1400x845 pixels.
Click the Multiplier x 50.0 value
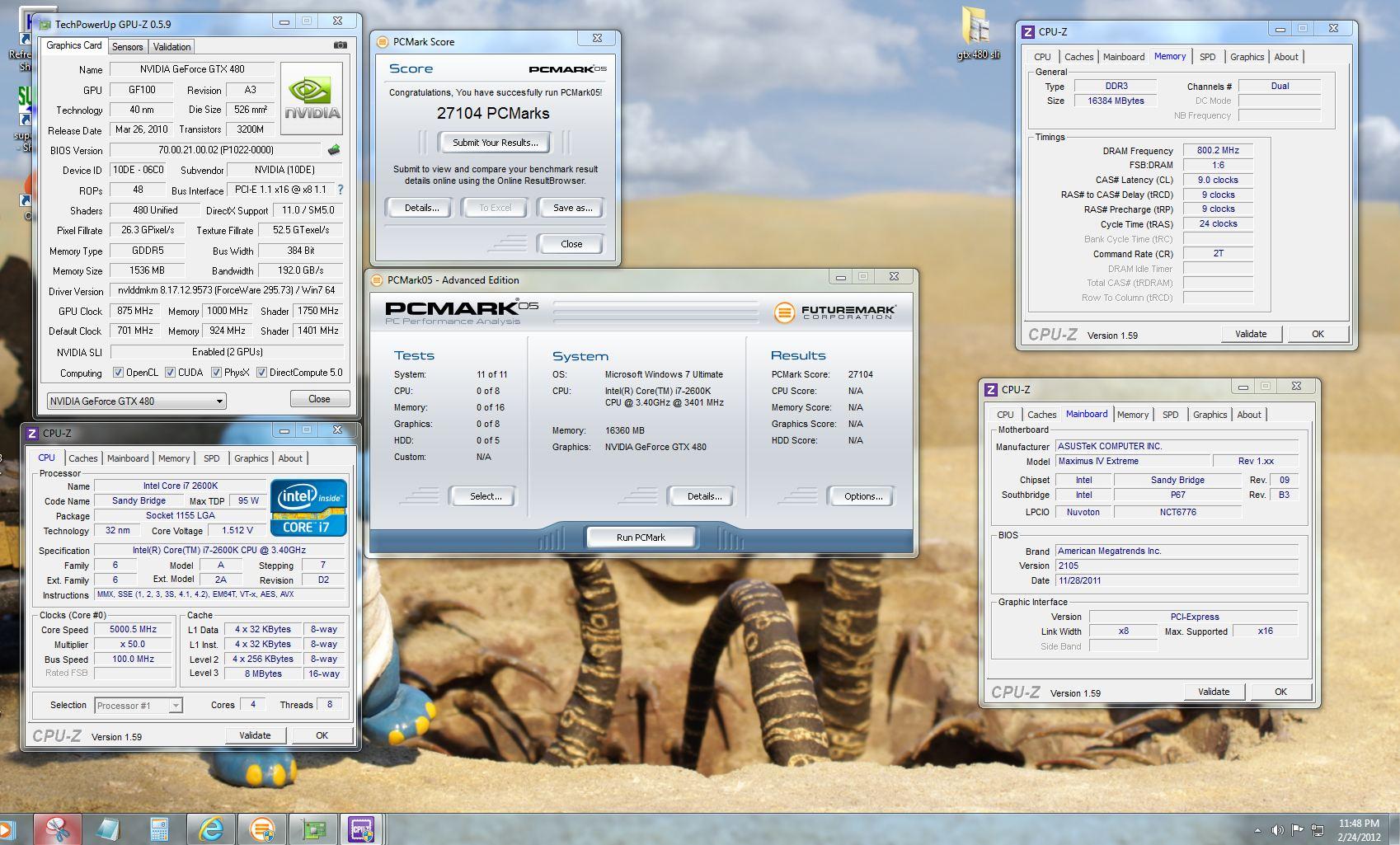click(x=134, y=645)
